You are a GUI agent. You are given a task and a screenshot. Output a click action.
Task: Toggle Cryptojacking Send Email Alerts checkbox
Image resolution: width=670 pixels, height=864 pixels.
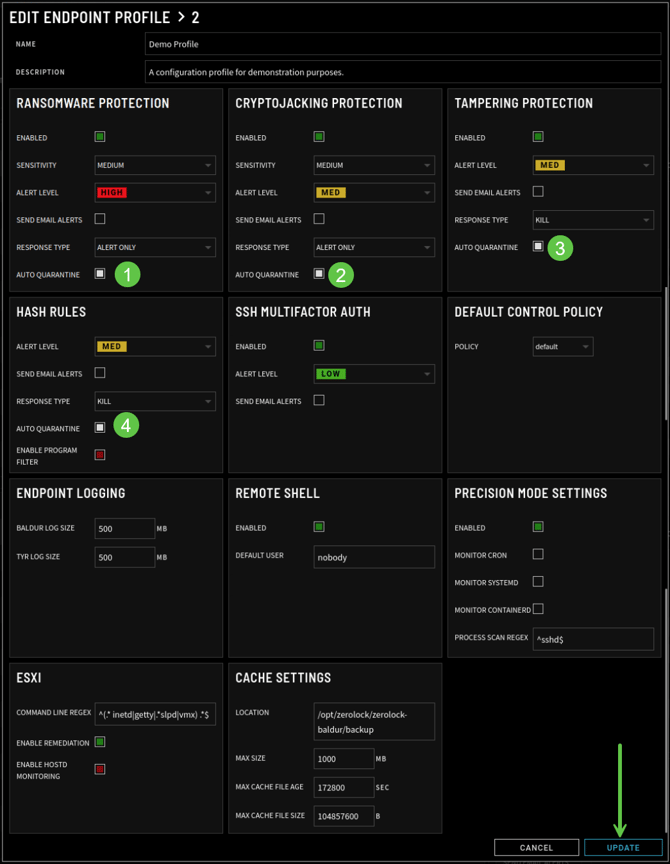[x=319, y=219]
